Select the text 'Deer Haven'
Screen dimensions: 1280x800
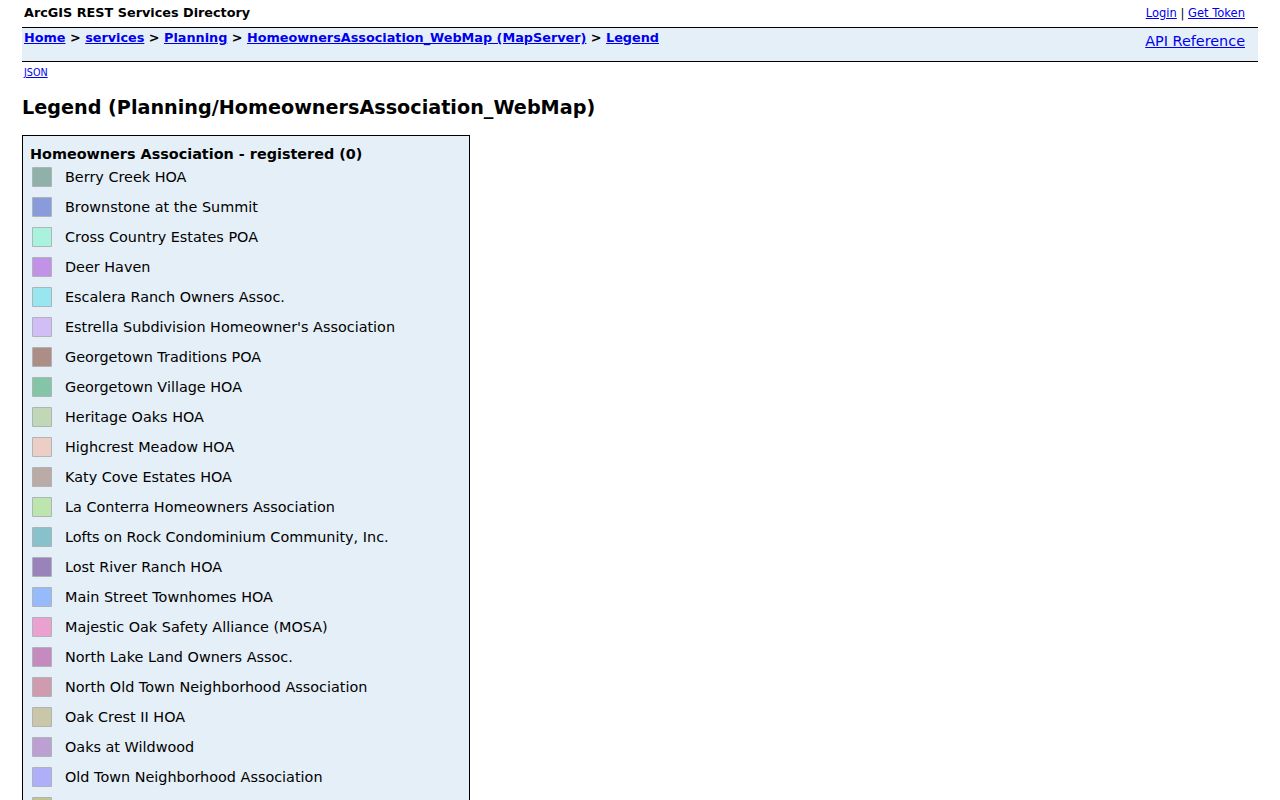[107, 267]
